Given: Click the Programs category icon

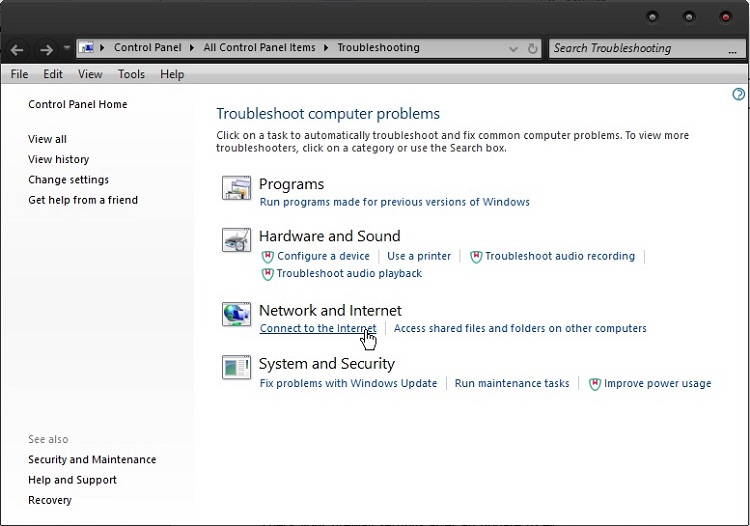Looking at the screenshot, I should coord(236,187).
